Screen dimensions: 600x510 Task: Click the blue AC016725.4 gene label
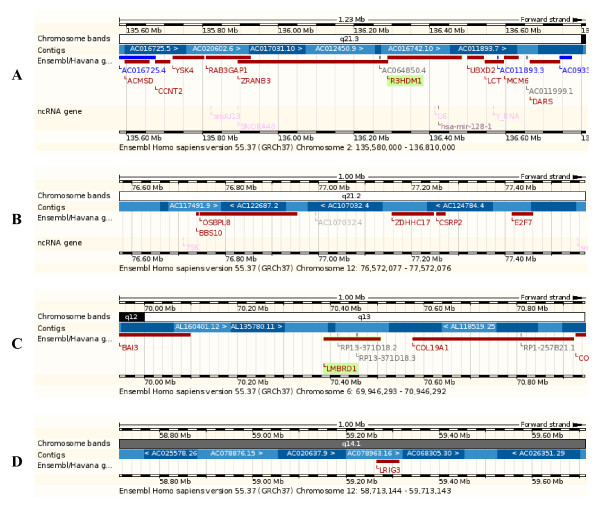[x=143, y=70]
